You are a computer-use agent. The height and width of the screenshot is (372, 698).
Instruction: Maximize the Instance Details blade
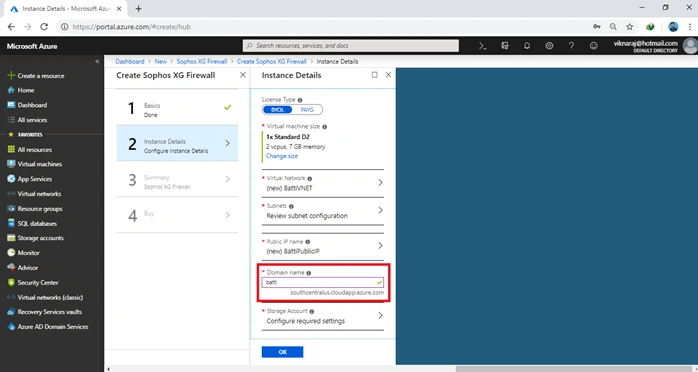tap(374, 75)
